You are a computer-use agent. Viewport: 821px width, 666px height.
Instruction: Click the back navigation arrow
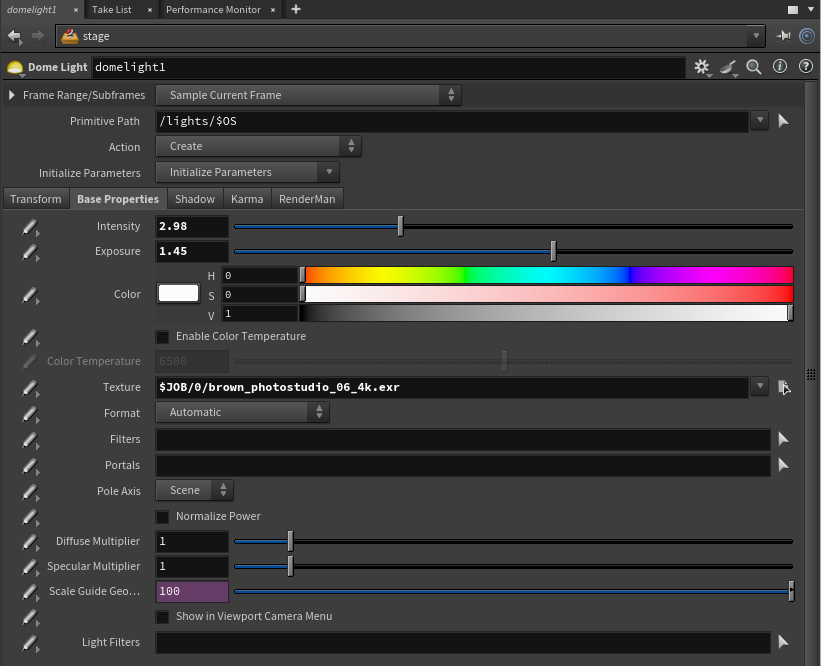14,35
